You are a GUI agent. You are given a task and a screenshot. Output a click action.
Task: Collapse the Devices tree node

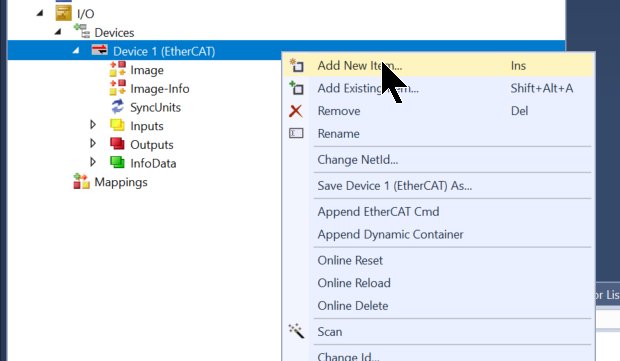click(x=58, y=32)
